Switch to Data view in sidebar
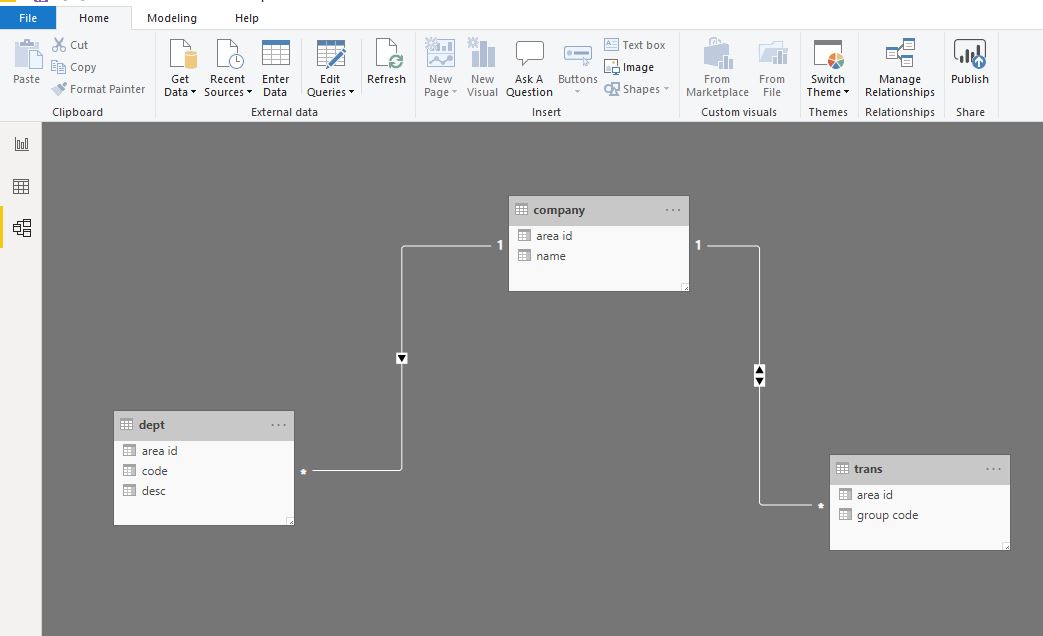The width and height of the screenshot is (1043, 636). (x=21, y=186)
